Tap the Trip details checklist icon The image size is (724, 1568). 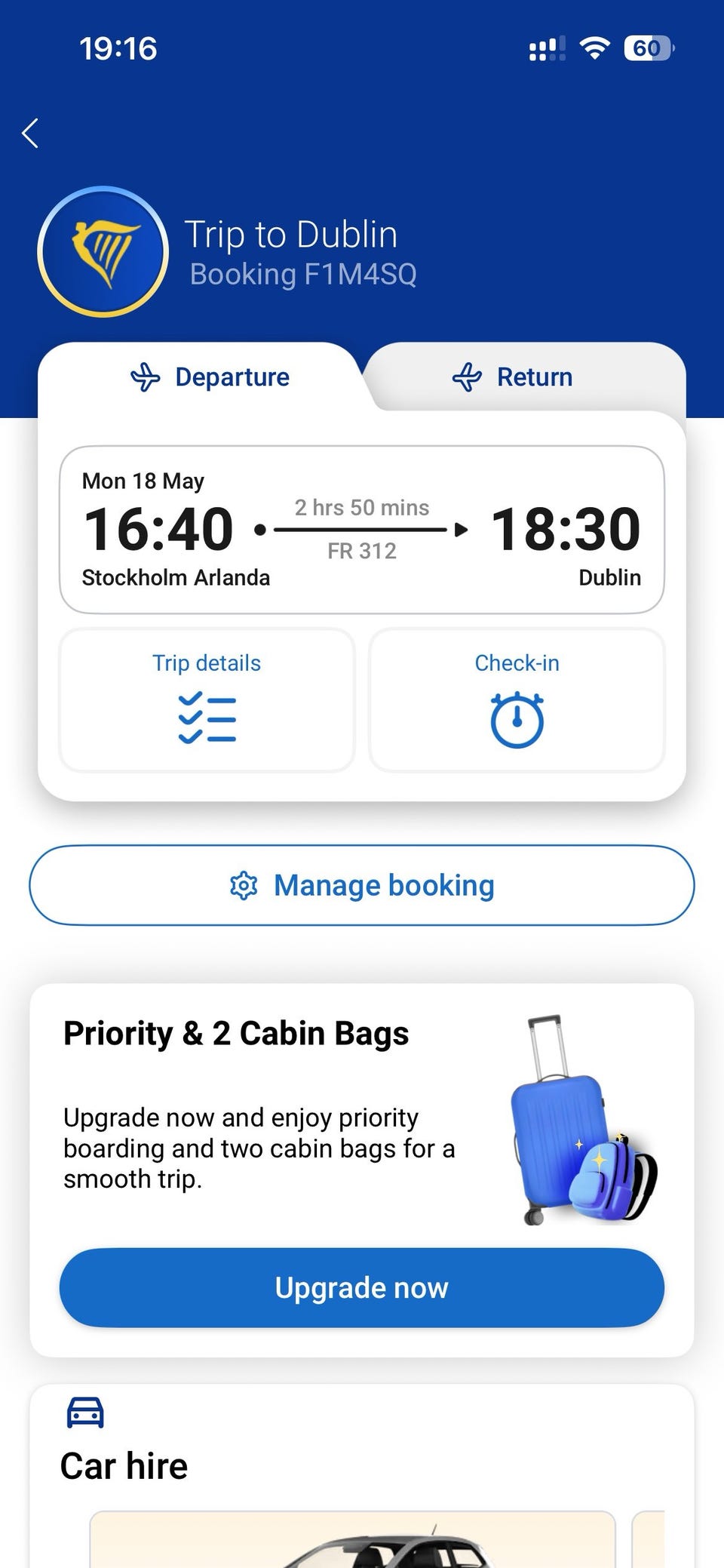coord(207,718)
